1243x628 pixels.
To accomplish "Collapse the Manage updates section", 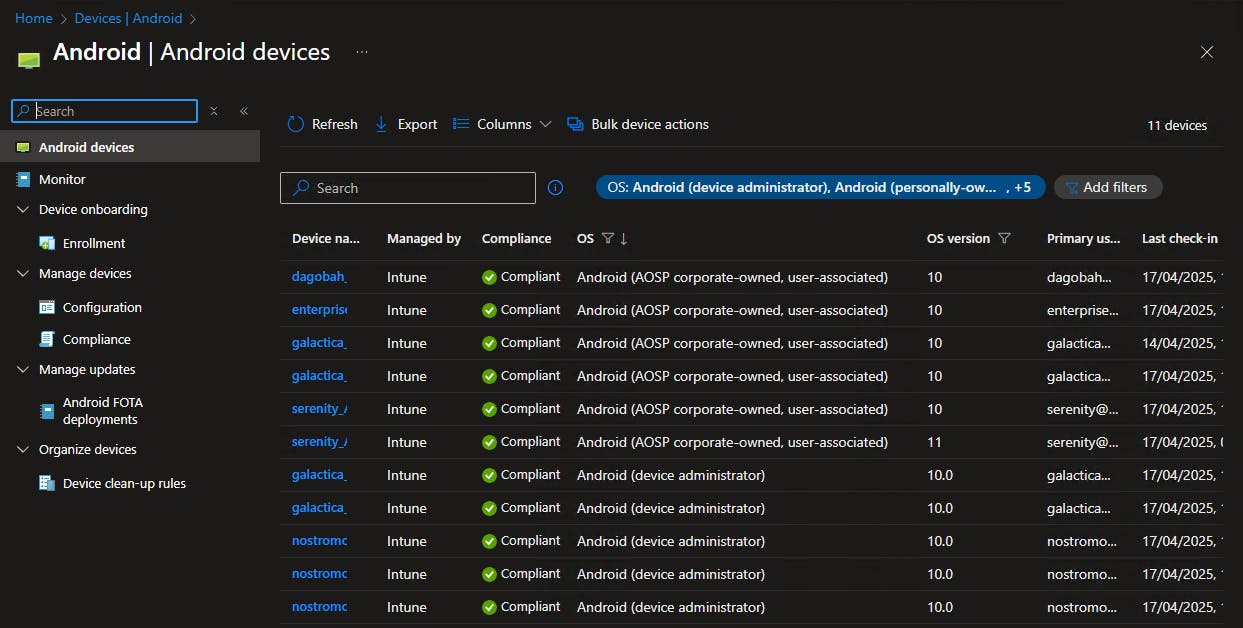I will [24, 370].
